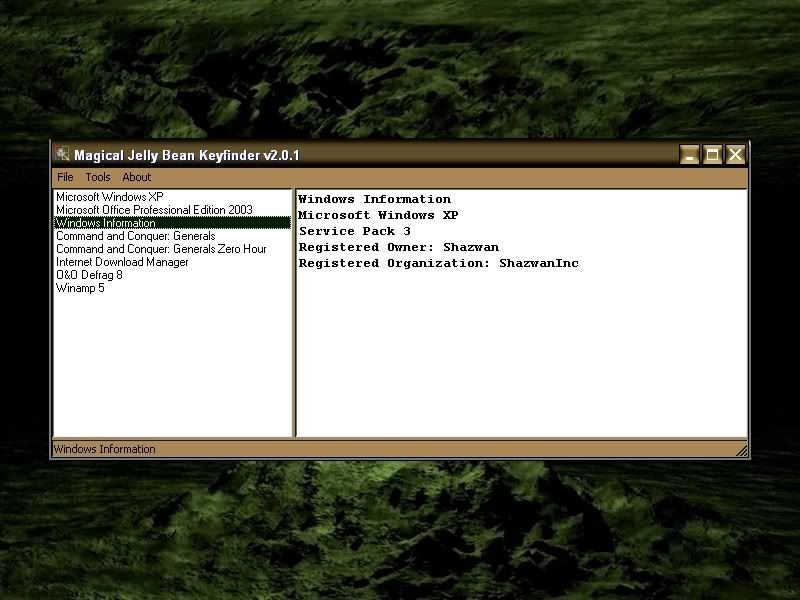Click the status bar Windows Information text
The height and width of the screenshot is (600, 800).
105,449
